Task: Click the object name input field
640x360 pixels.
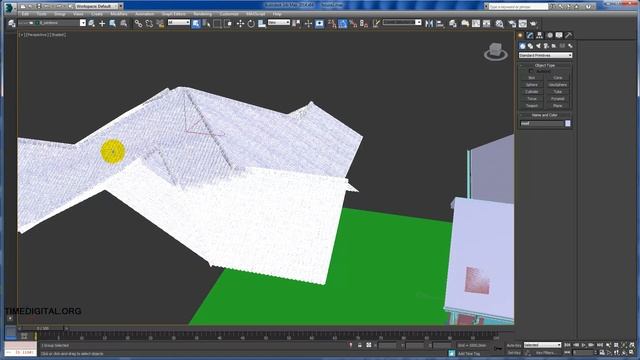Action: coord(542,123)
